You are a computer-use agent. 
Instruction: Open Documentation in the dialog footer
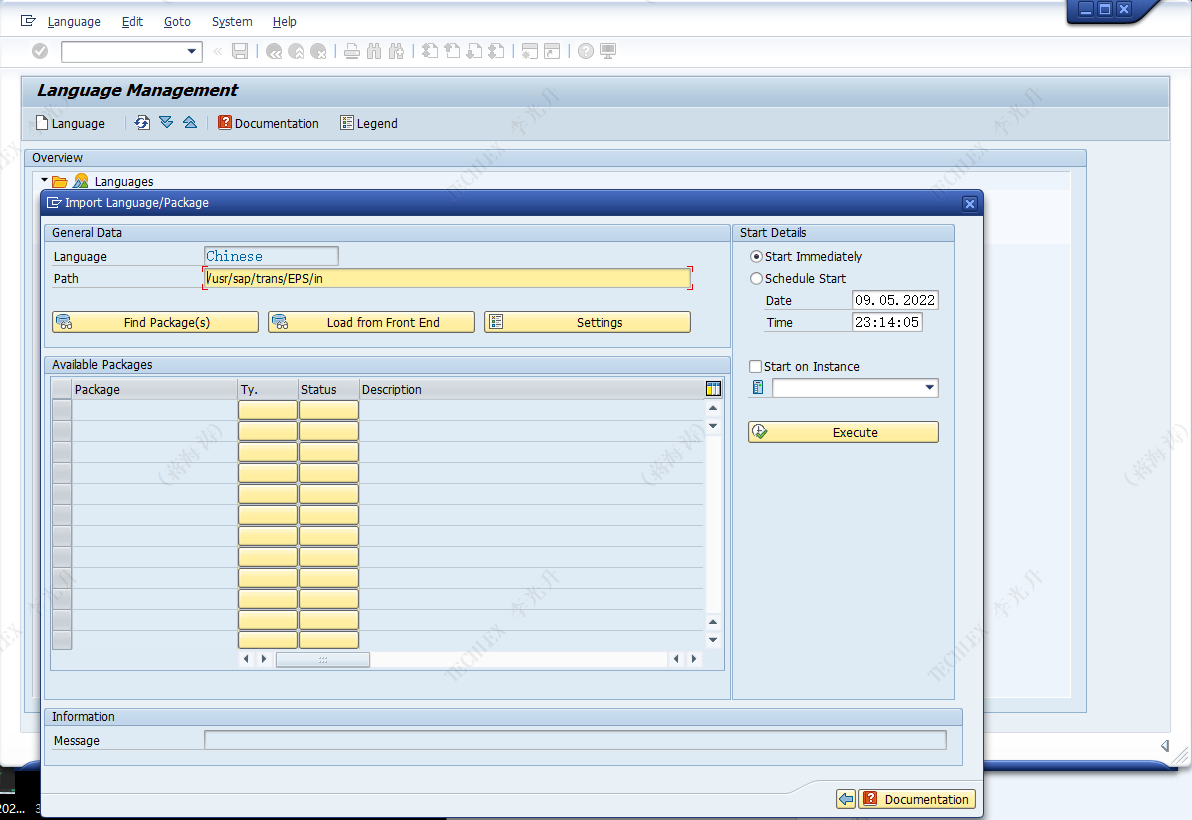(917, 799)
